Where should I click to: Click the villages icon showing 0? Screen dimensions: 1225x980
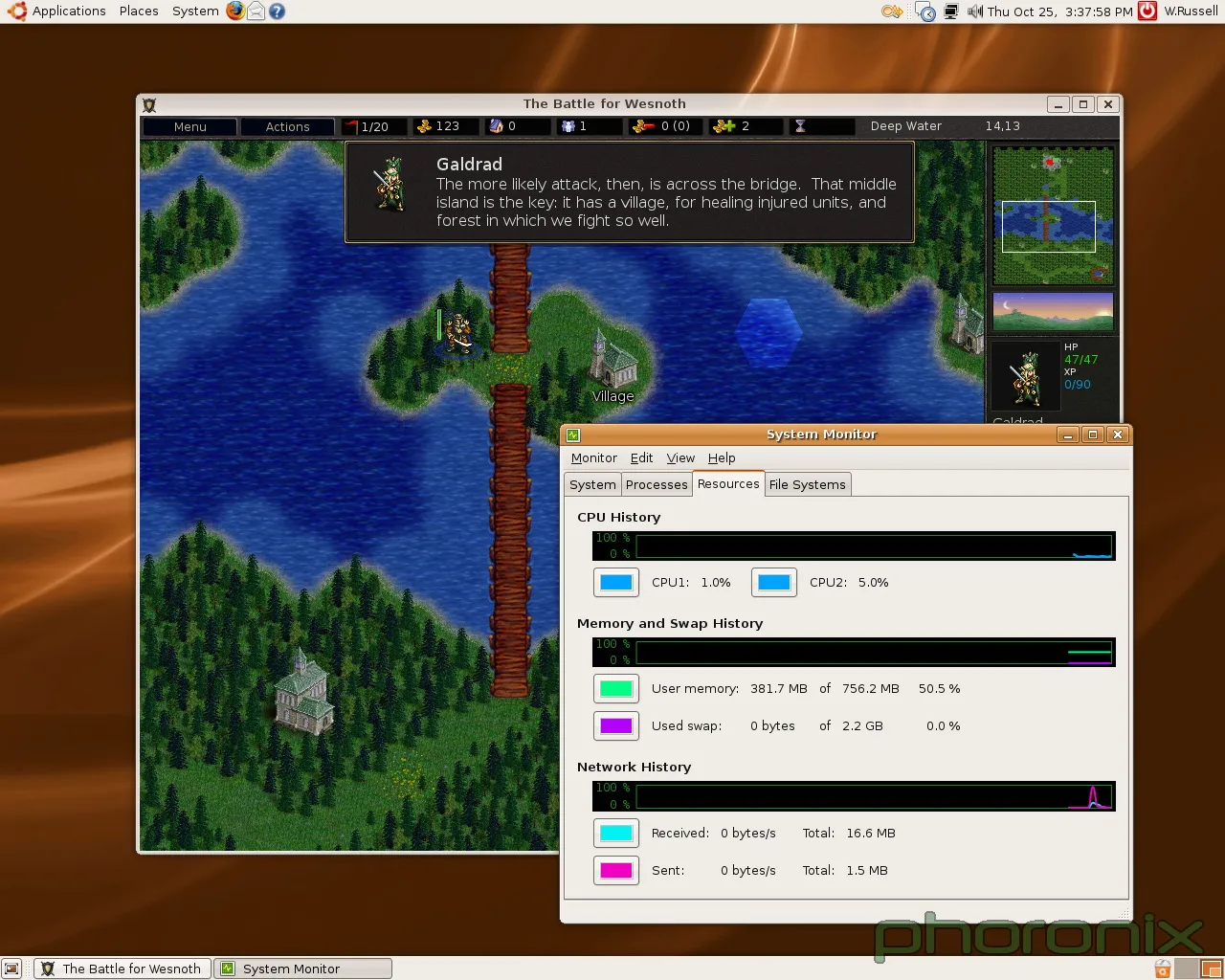click(x=496, y=126)
